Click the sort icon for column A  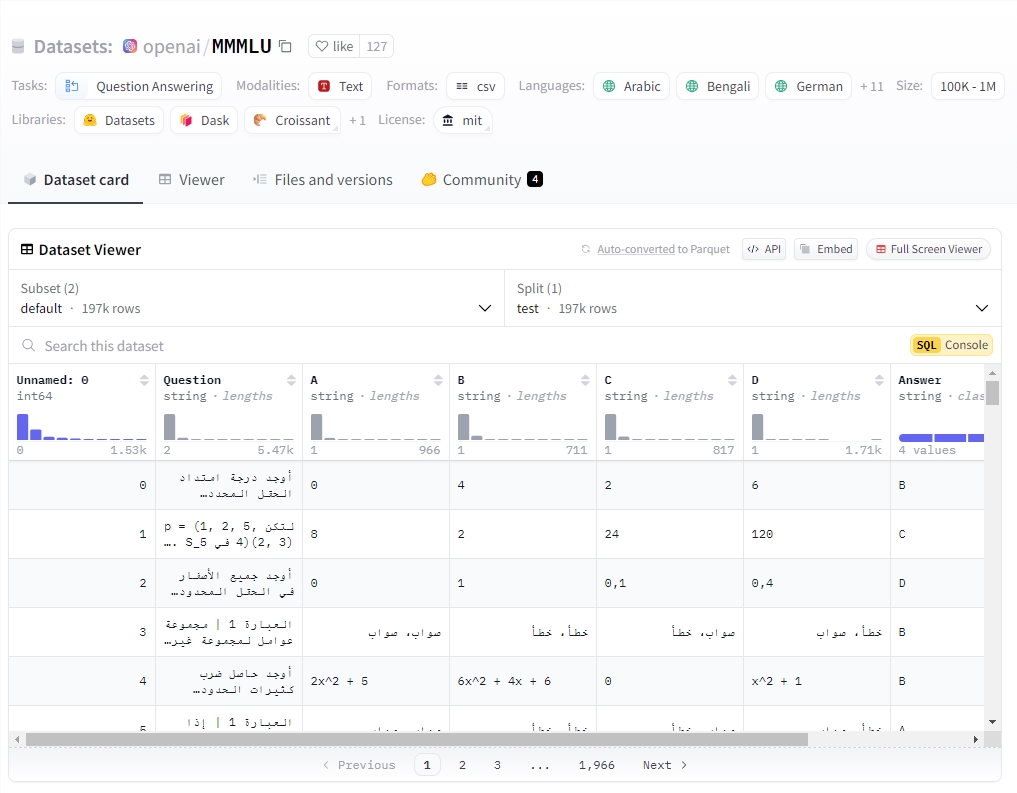click(438, 380)
